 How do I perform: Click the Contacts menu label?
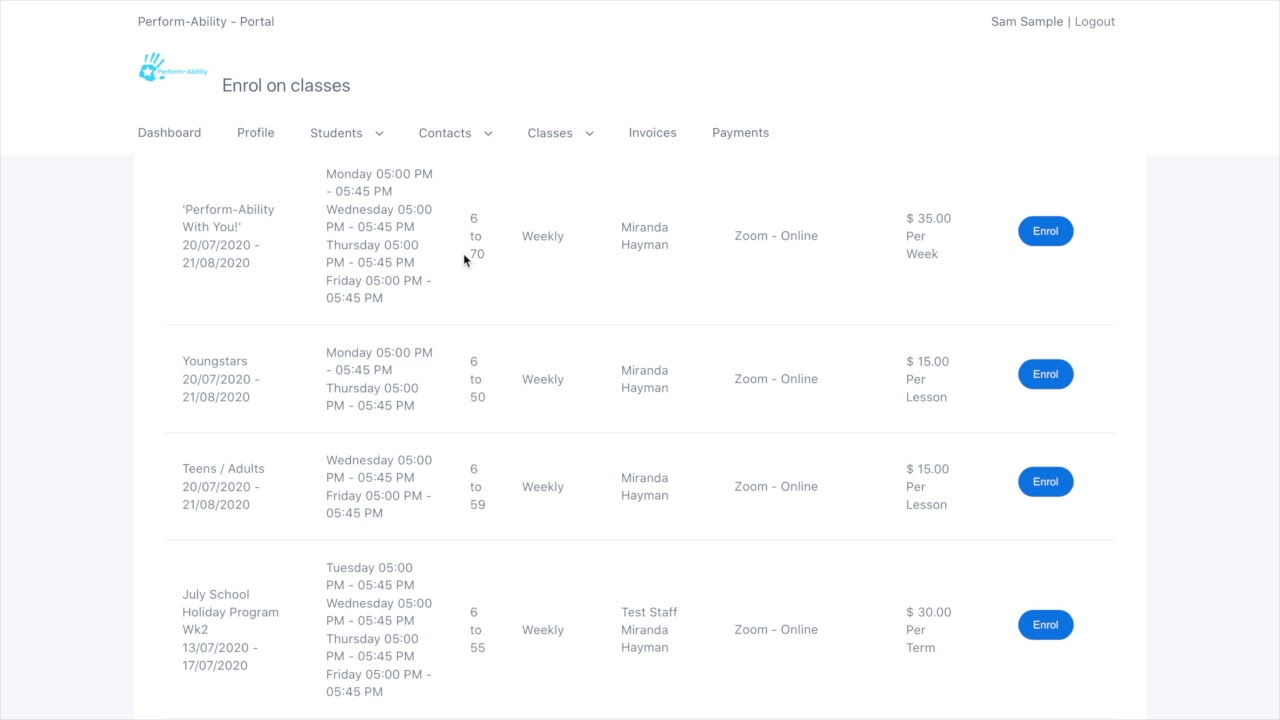(x=445, y=133)
